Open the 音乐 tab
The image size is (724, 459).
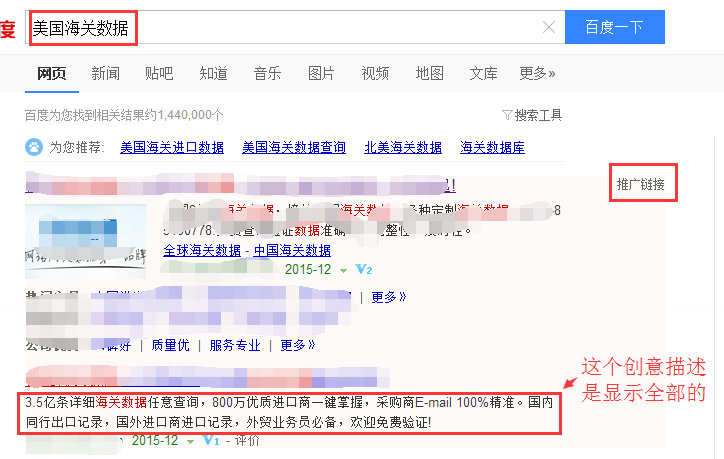tap(267, 73)
